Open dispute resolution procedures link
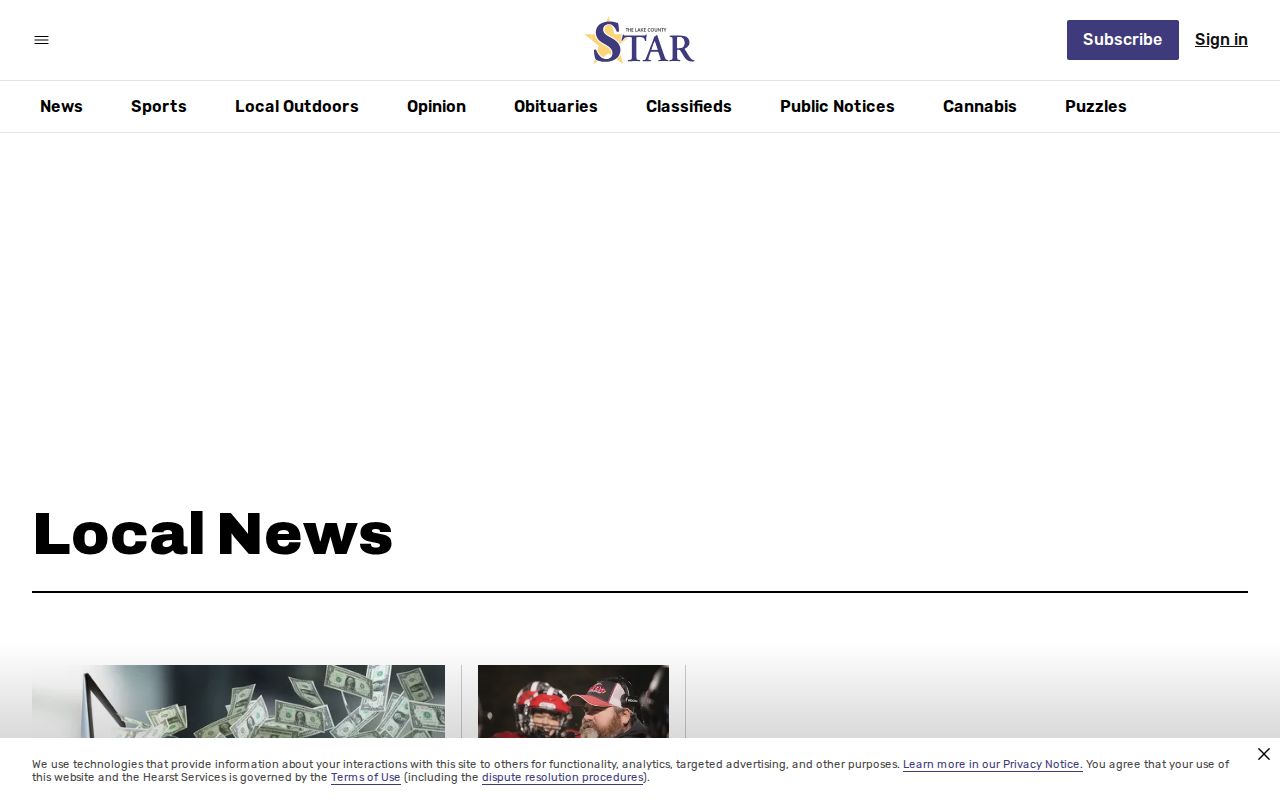This screenshot has width=1280, height=800. (x=563, y=778)
